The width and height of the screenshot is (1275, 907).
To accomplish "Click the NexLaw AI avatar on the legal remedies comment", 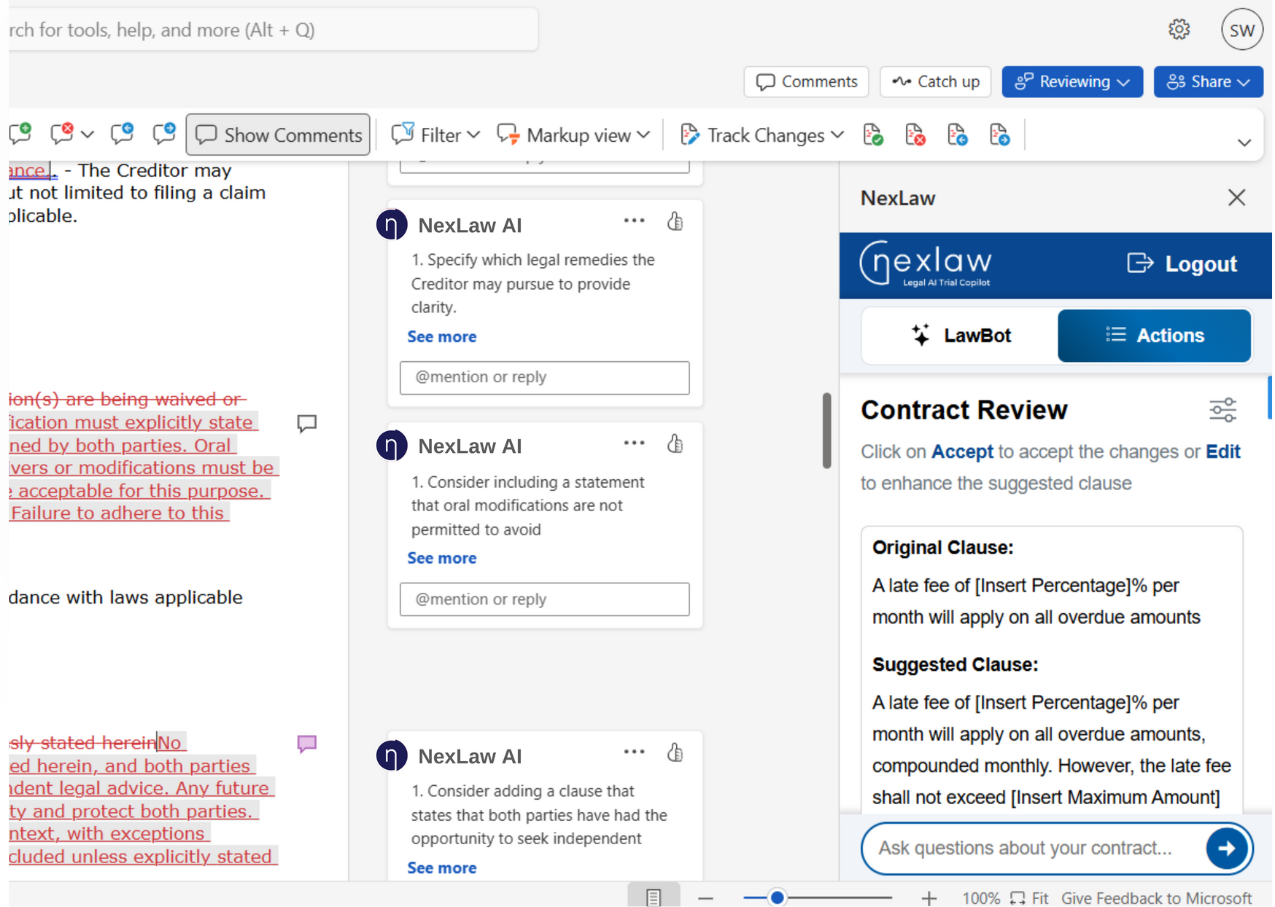I will click(392, 225).
